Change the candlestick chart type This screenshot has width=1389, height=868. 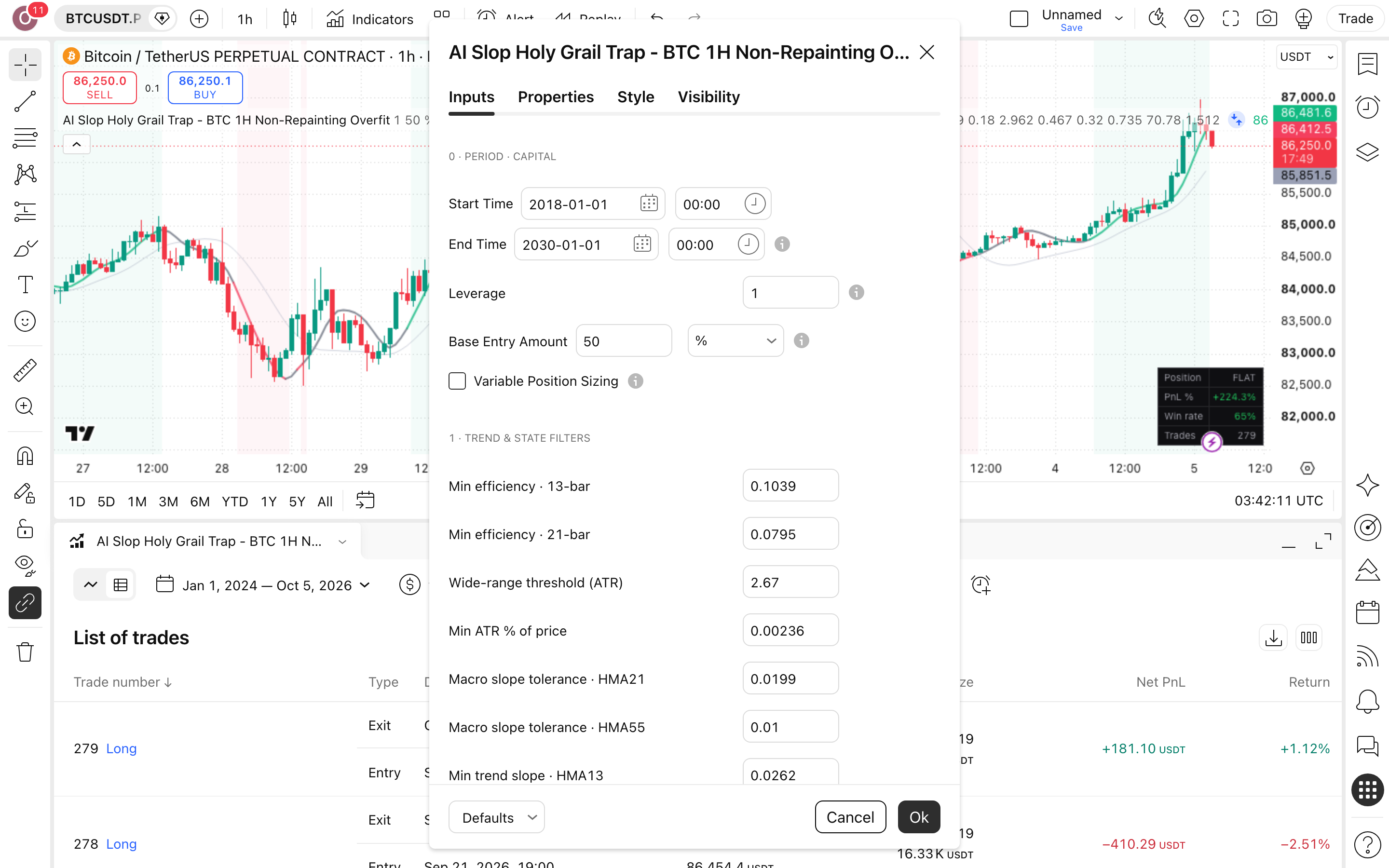pos(290,19)
